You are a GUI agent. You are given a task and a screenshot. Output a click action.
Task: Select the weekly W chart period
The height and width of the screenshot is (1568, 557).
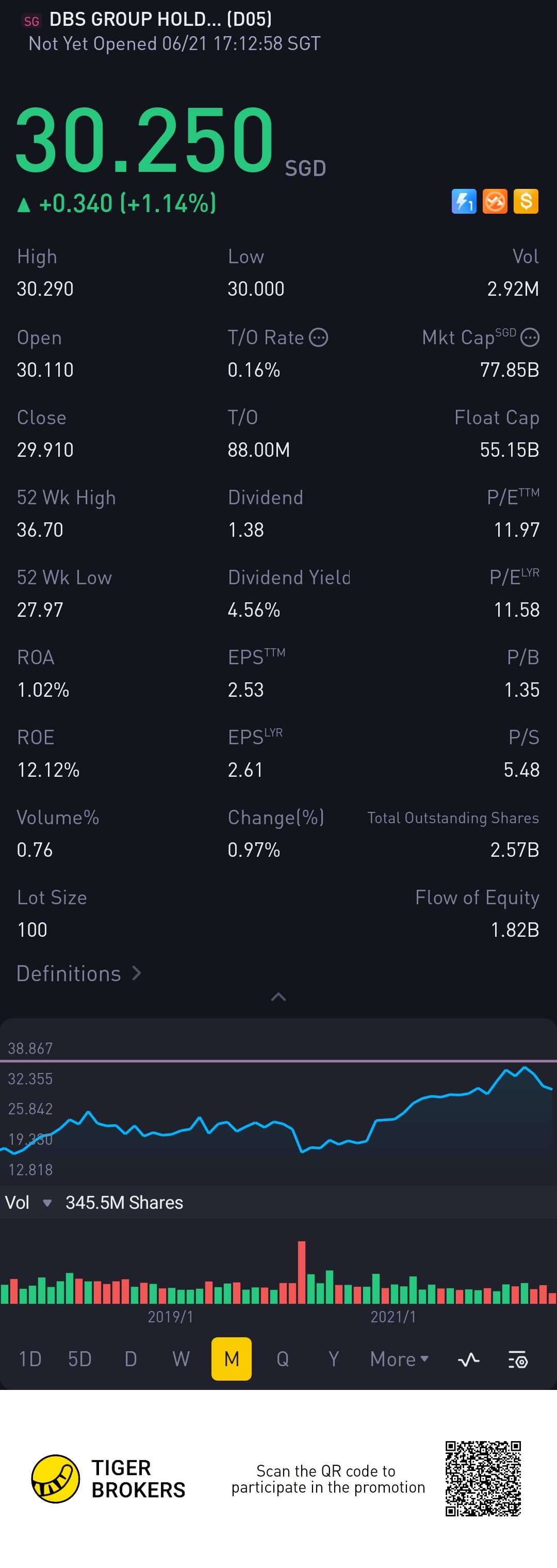coord(181,1359)
